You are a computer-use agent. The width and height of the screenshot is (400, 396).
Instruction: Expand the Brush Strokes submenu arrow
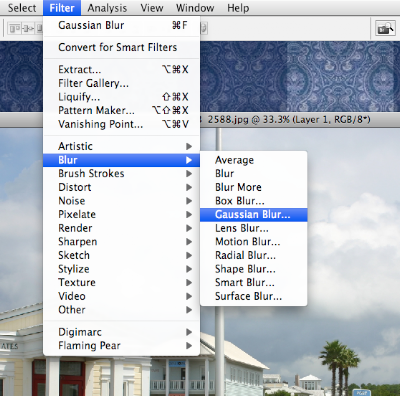pyautogui.click(x=189, y=174)
